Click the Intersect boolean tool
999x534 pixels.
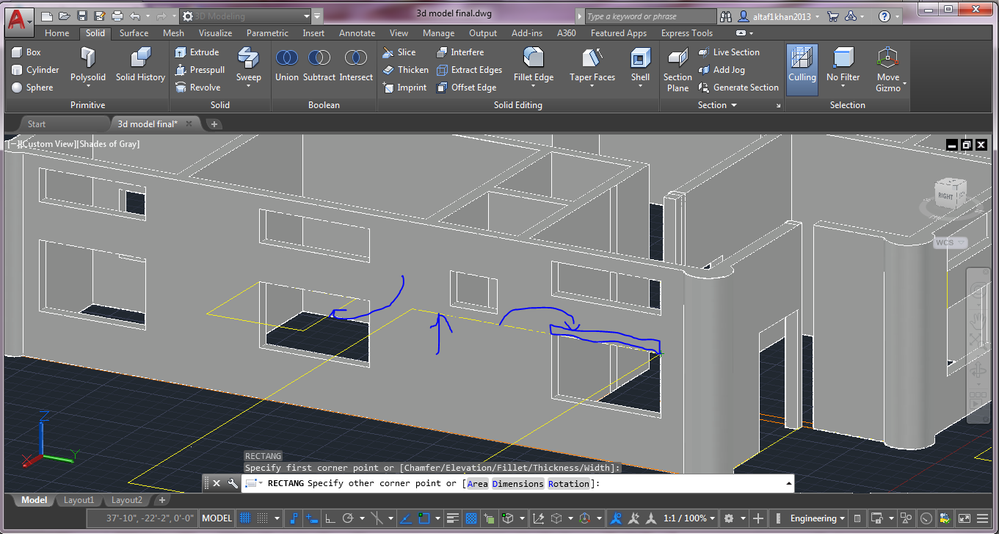356,64
